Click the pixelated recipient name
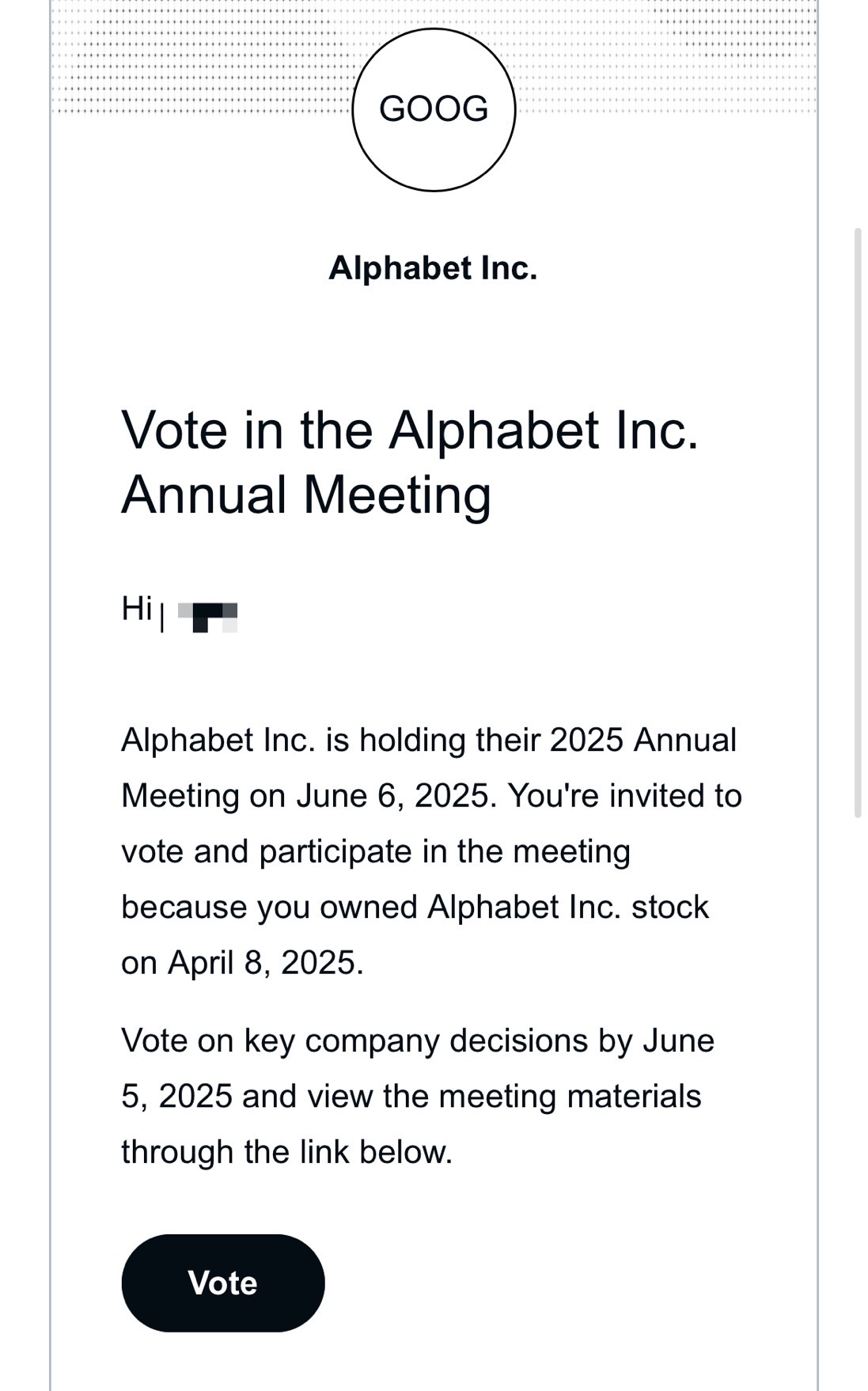This screenshot has height=1391, width=868. [207, 617]
